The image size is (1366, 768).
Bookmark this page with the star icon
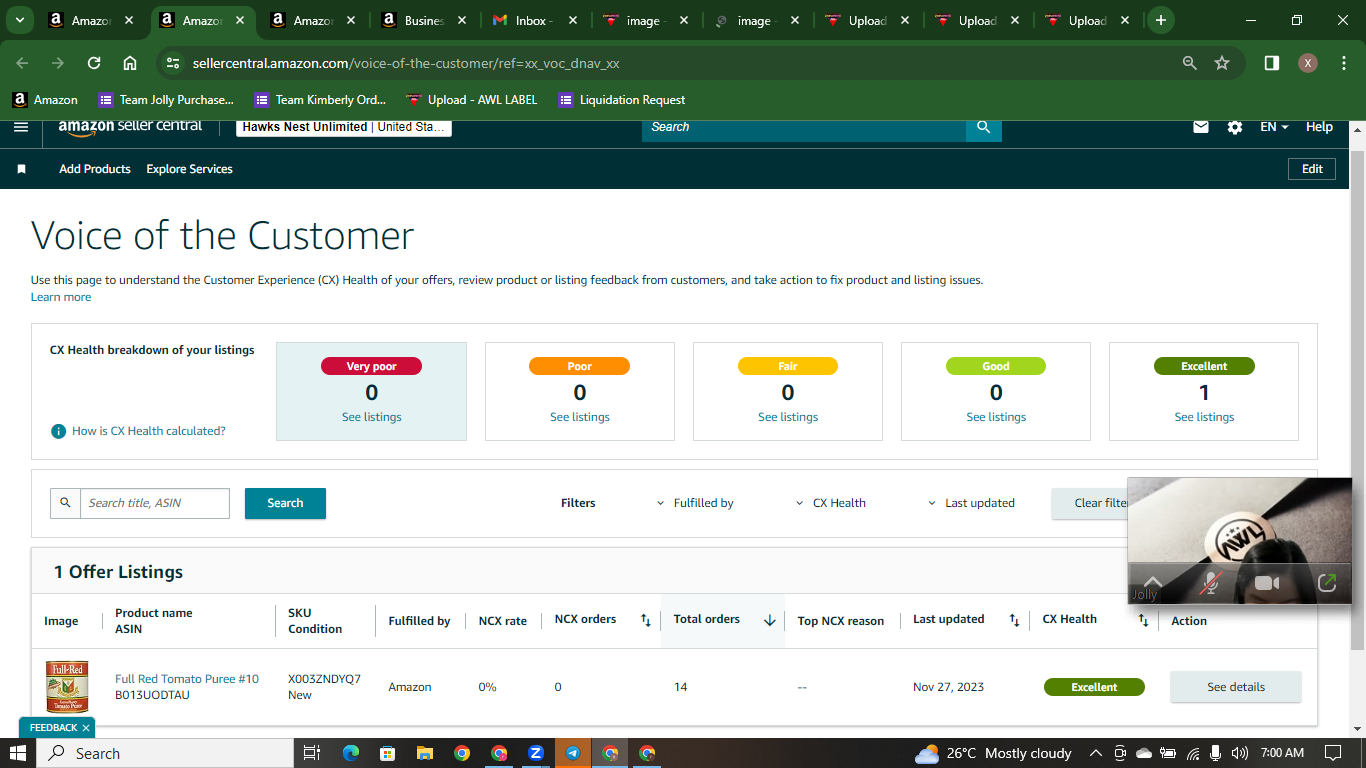click(1222, 63)
